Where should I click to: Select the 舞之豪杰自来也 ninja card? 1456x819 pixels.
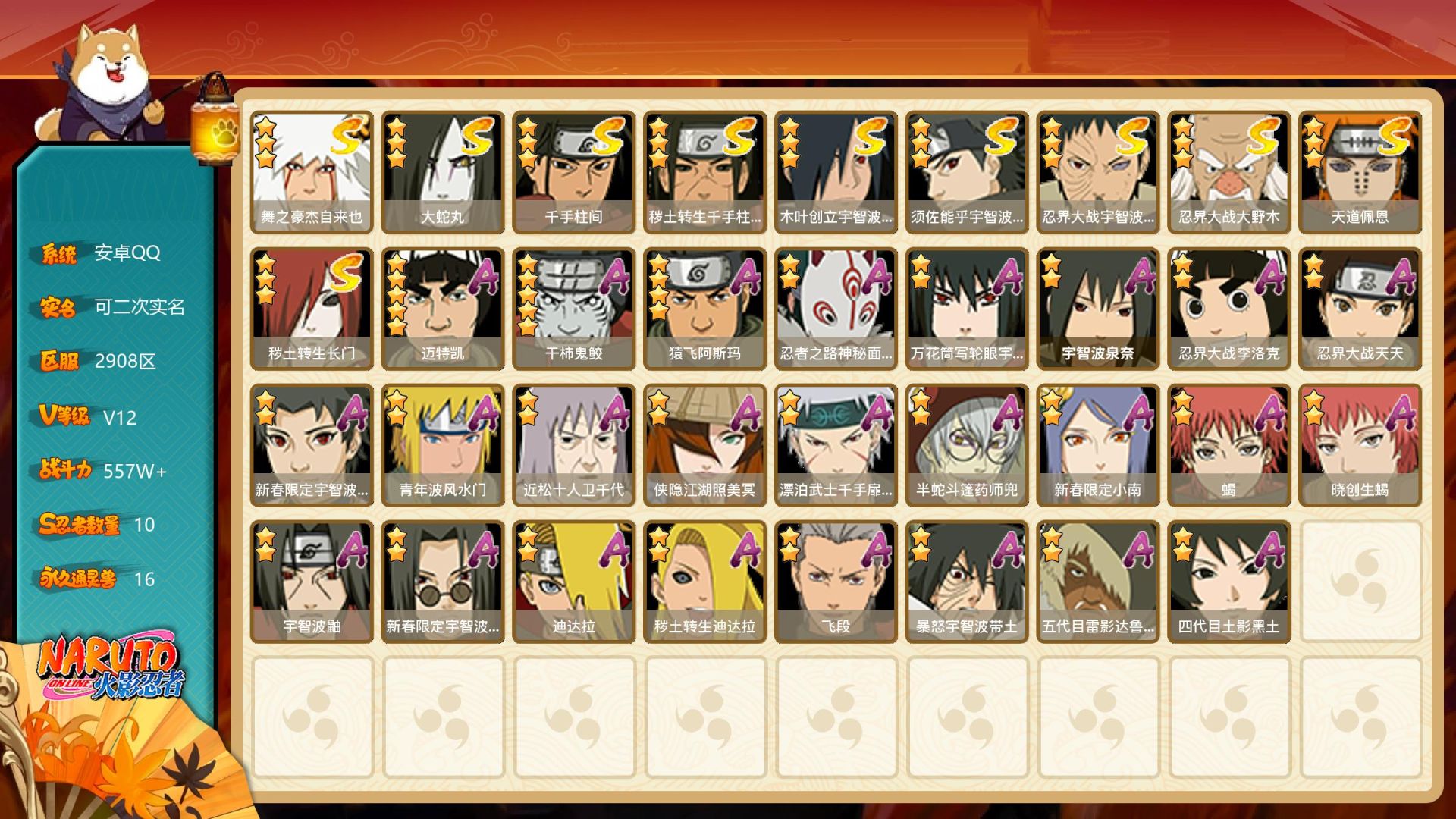point(312,172)
